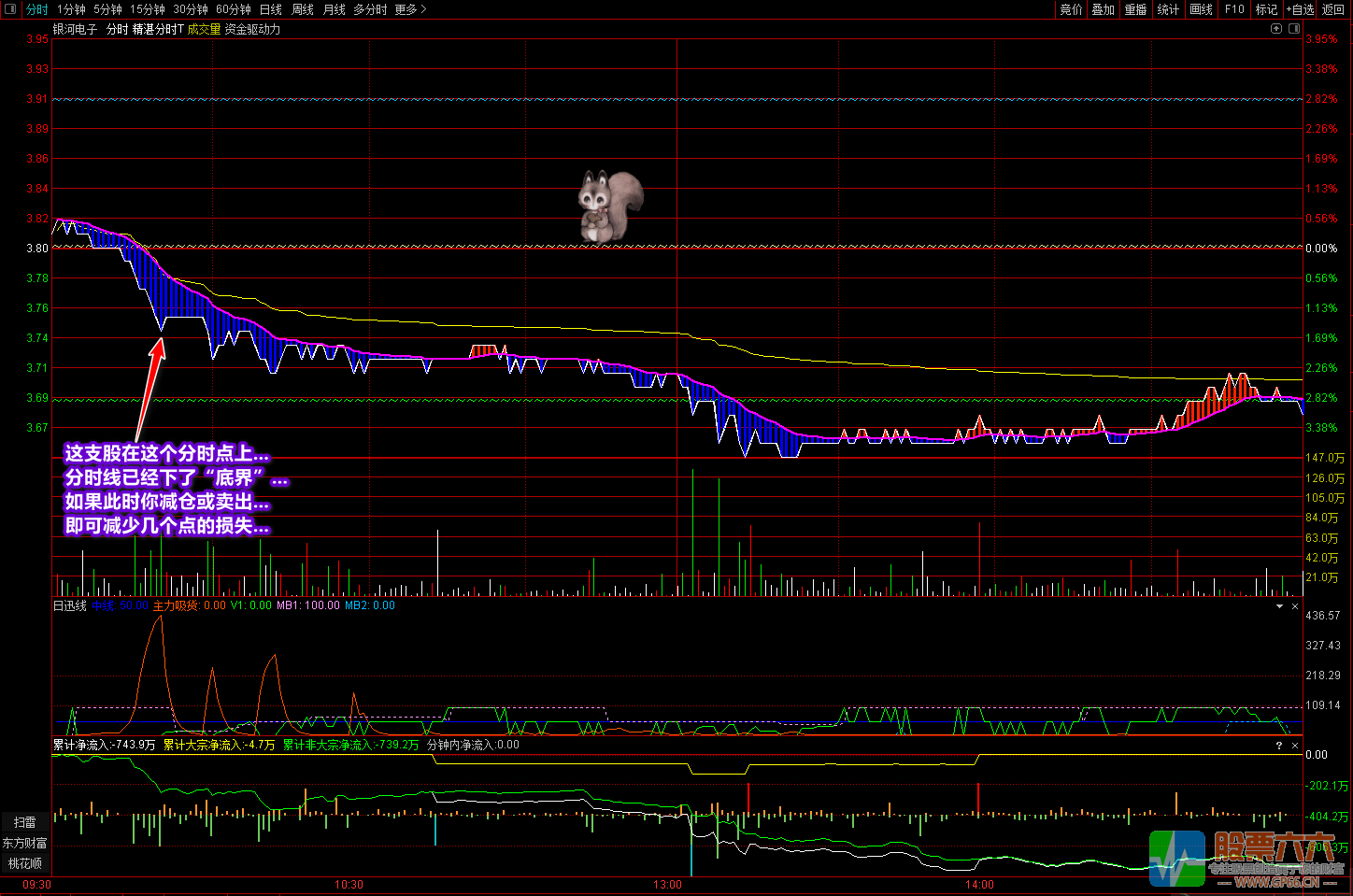Toggle the left sidebar panel icon

(10, 9)
